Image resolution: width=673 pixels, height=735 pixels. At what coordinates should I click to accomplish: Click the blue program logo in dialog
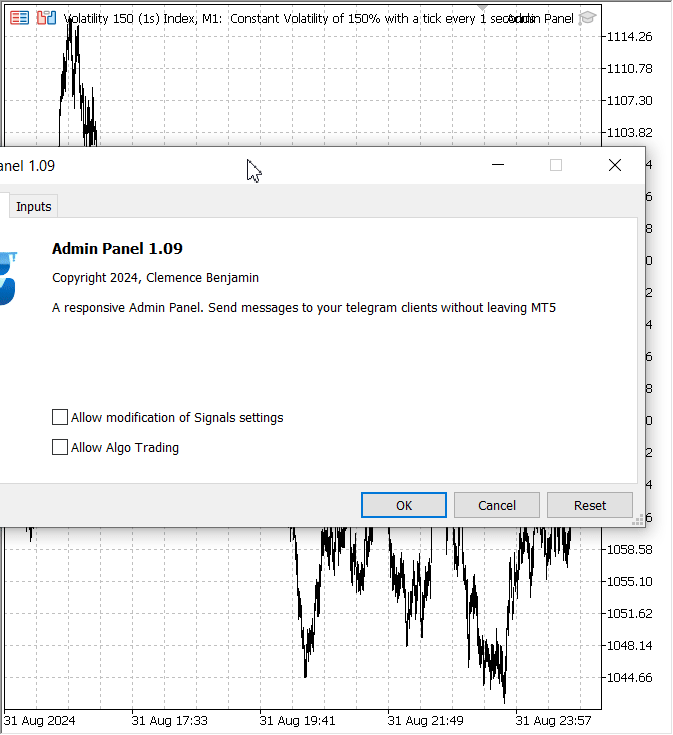point(7,278)
